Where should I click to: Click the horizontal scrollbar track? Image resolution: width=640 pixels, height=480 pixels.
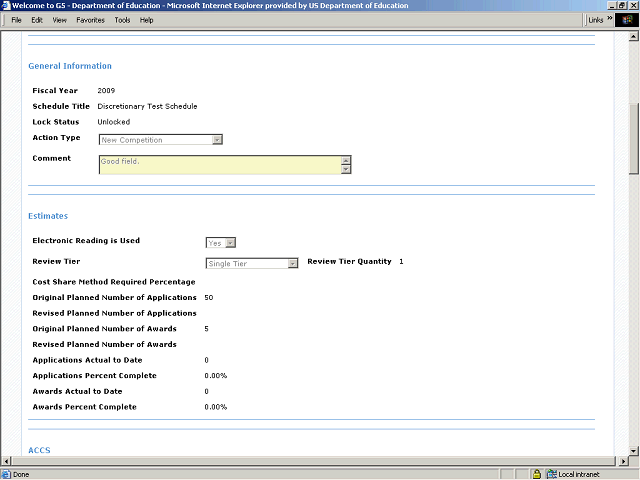pos(314,461)
